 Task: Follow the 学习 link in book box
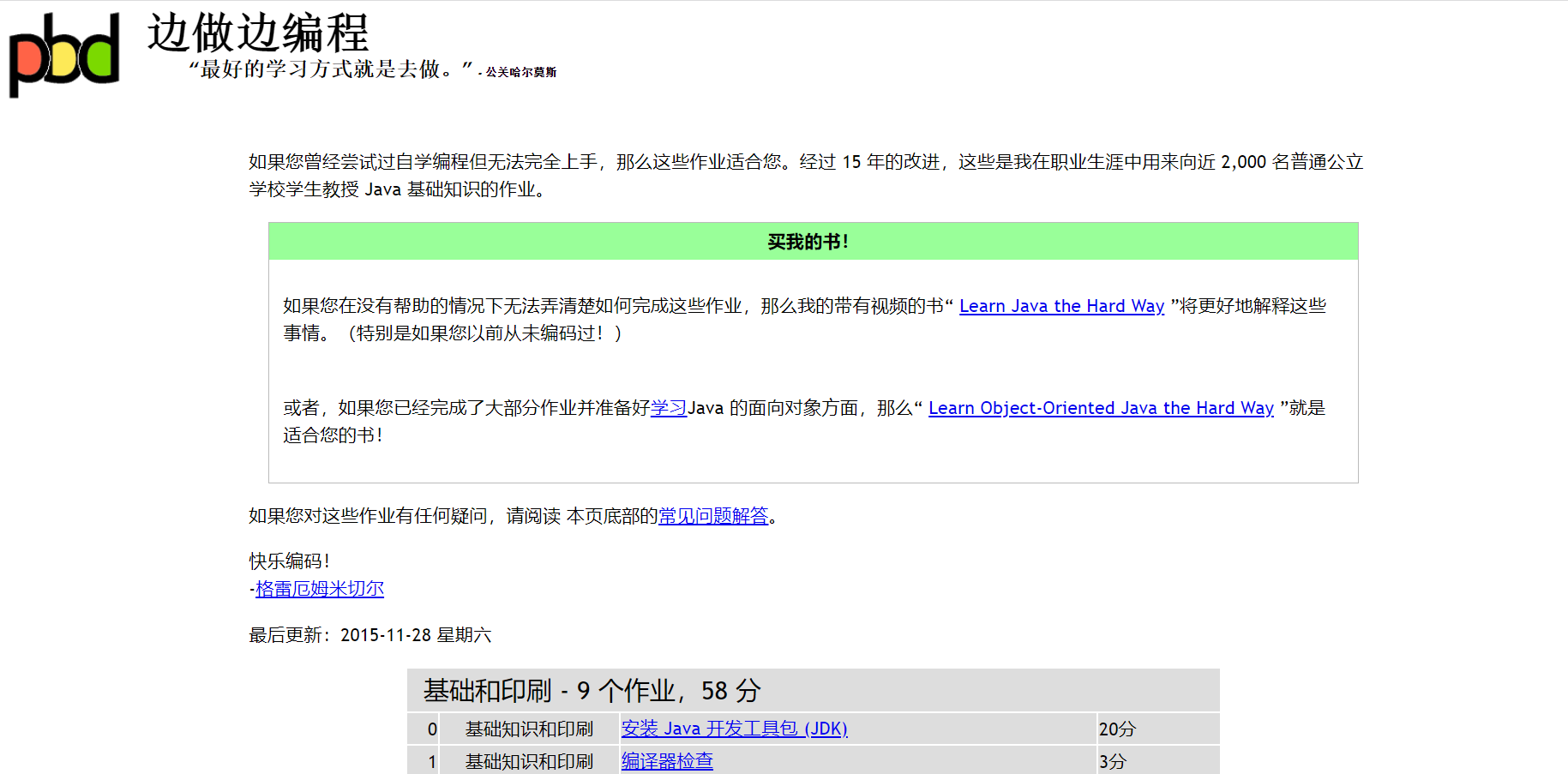click(x=669, y=408)
